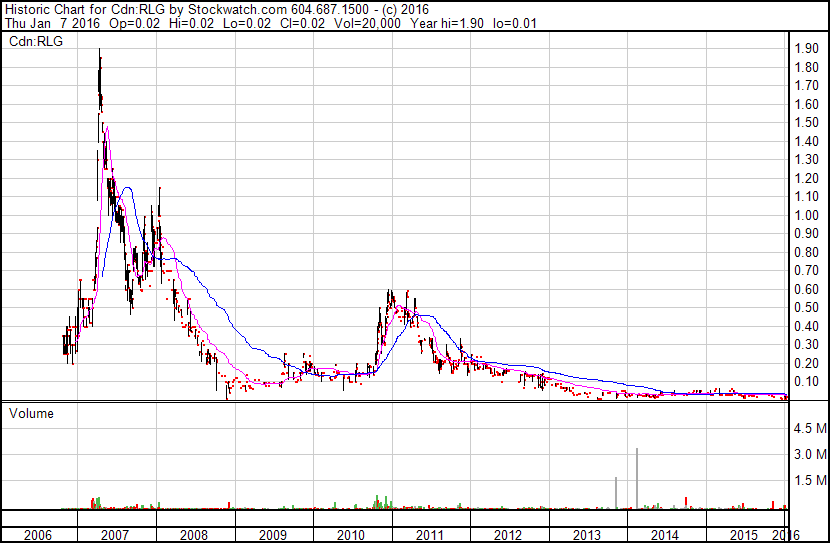830x543 pixels.
Task: Click the 0.10 price axis label
Action: [x=807, y=382]
